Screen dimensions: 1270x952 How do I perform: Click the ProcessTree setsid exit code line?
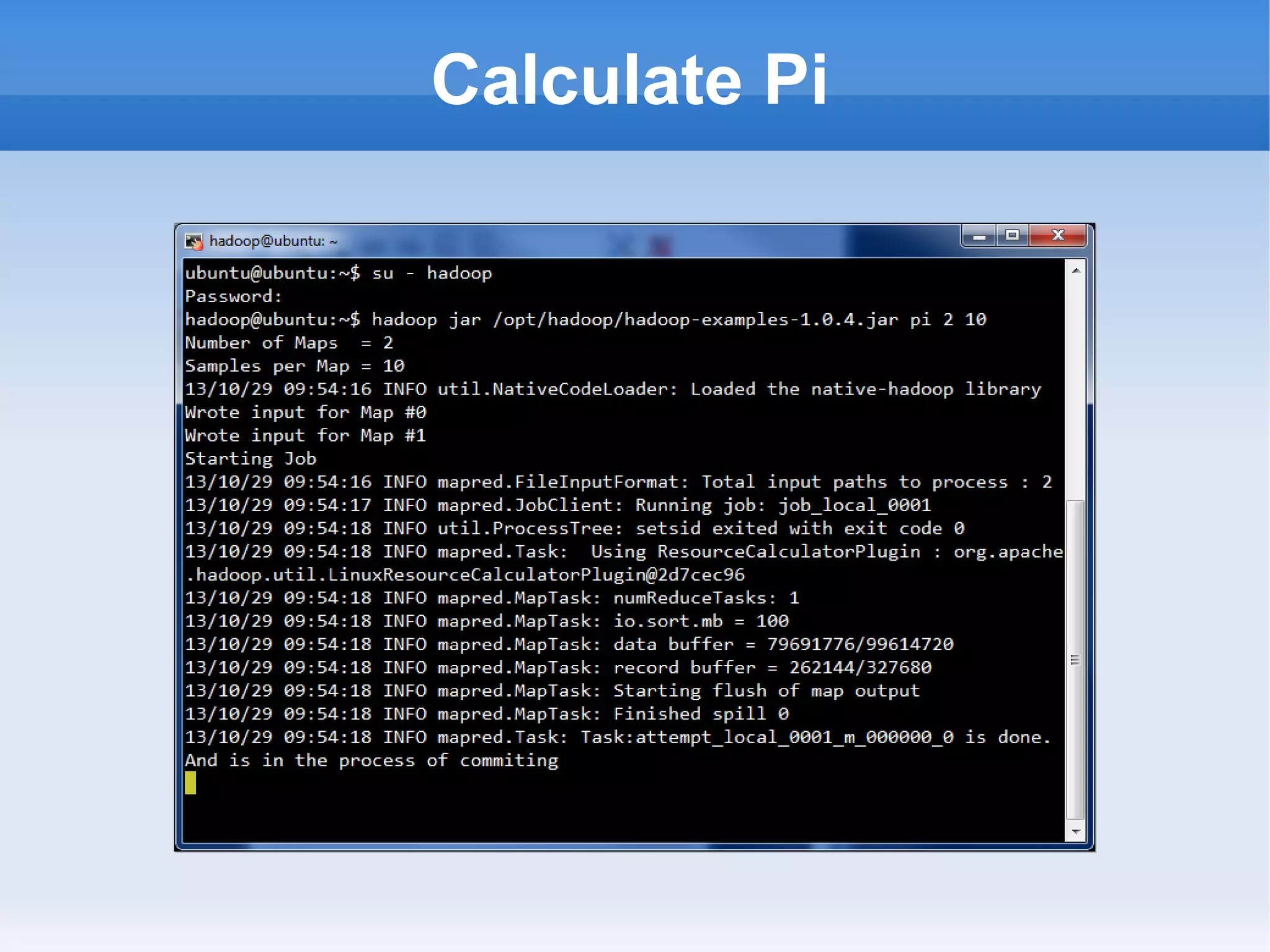click(x=575, y=528)
